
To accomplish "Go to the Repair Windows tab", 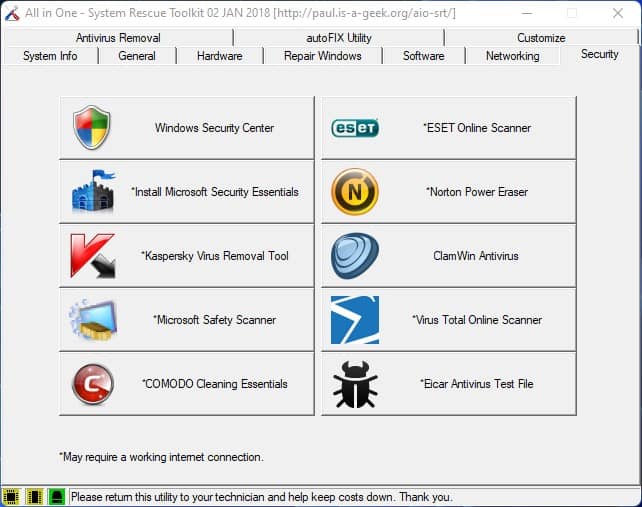I will 323,56.
